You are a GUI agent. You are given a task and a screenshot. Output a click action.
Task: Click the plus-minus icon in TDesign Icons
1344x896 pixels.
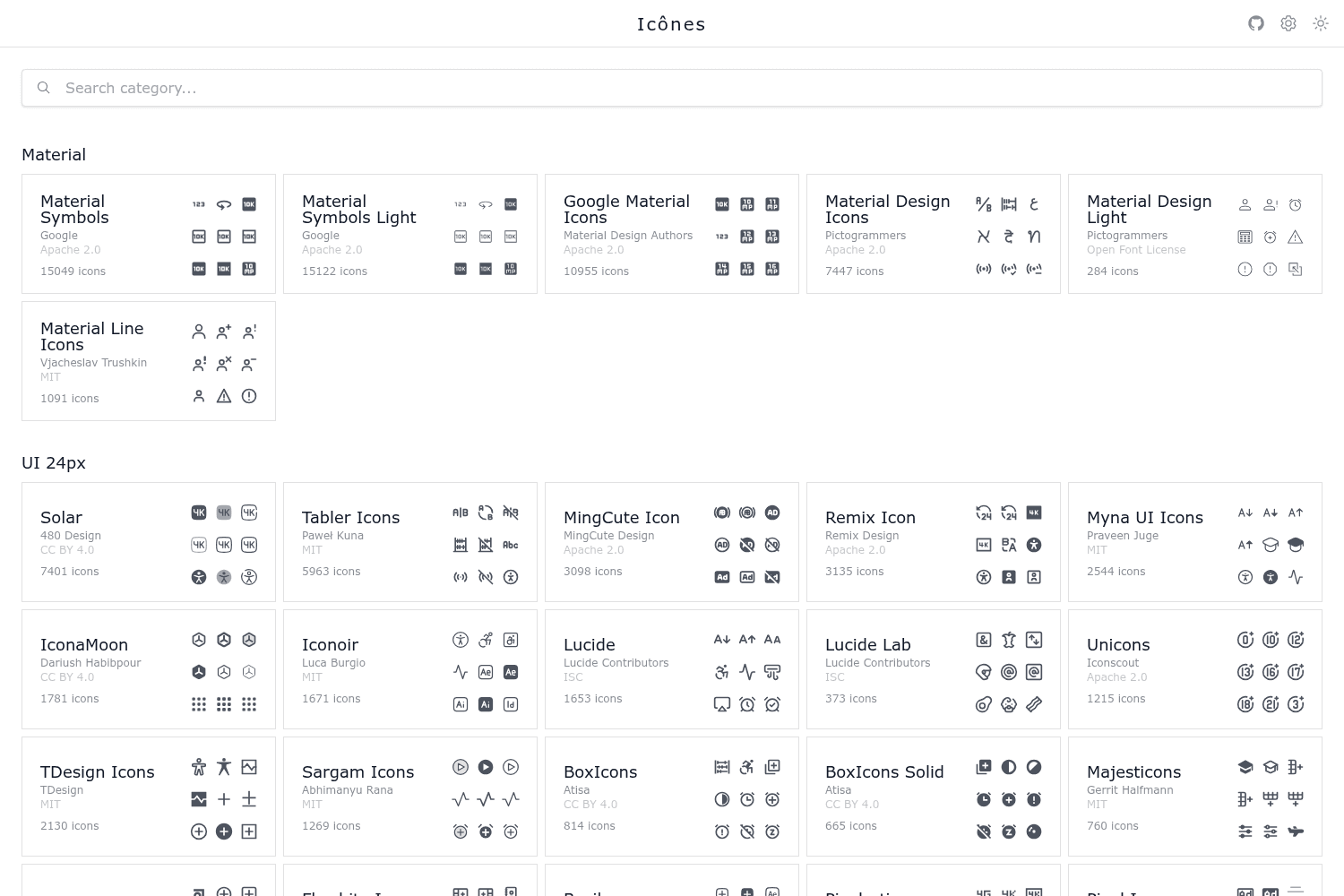coord(249,799)
